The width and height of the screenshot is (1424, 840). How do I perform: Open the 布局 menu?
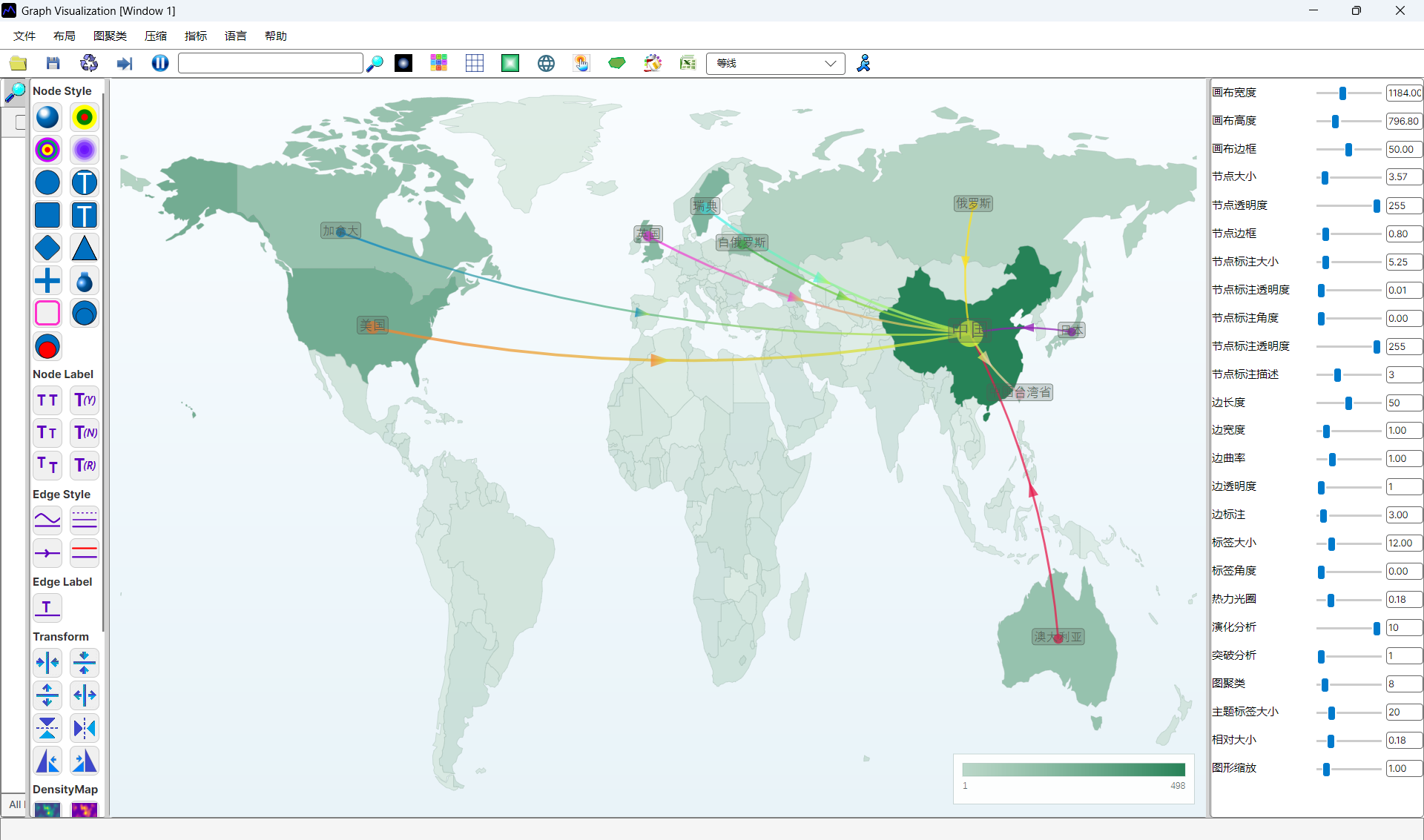(x=64, y=36)
